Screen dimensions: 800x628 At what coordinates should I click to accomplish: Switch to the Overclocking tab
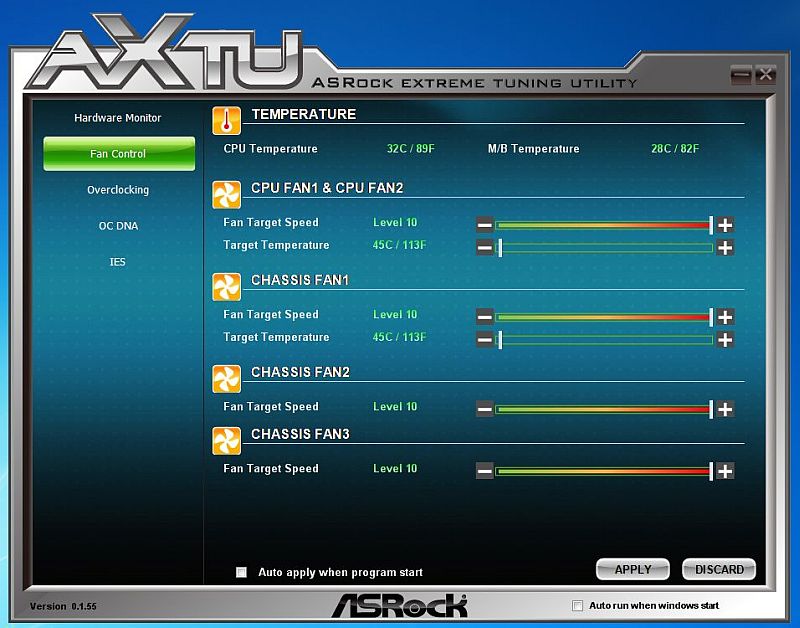click(118, 190)
